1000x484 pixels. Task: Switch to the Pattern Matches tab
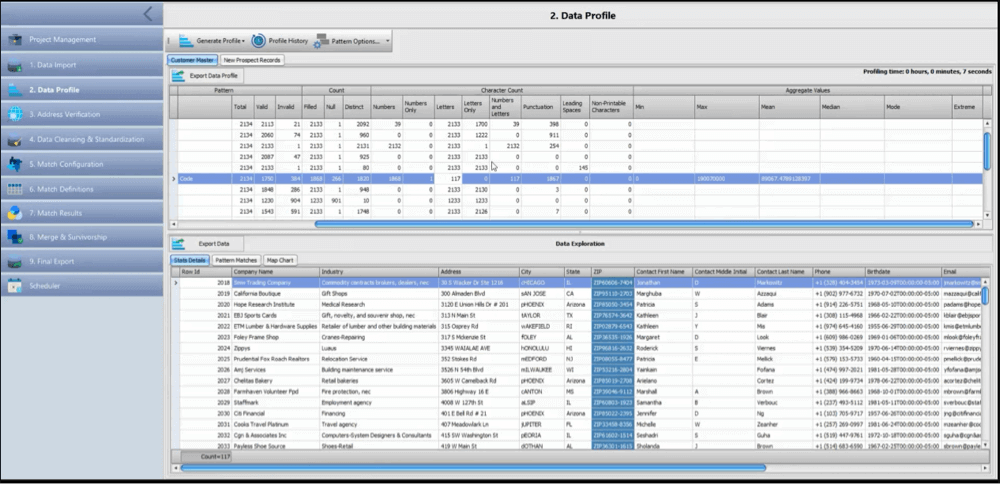(236, 260)
